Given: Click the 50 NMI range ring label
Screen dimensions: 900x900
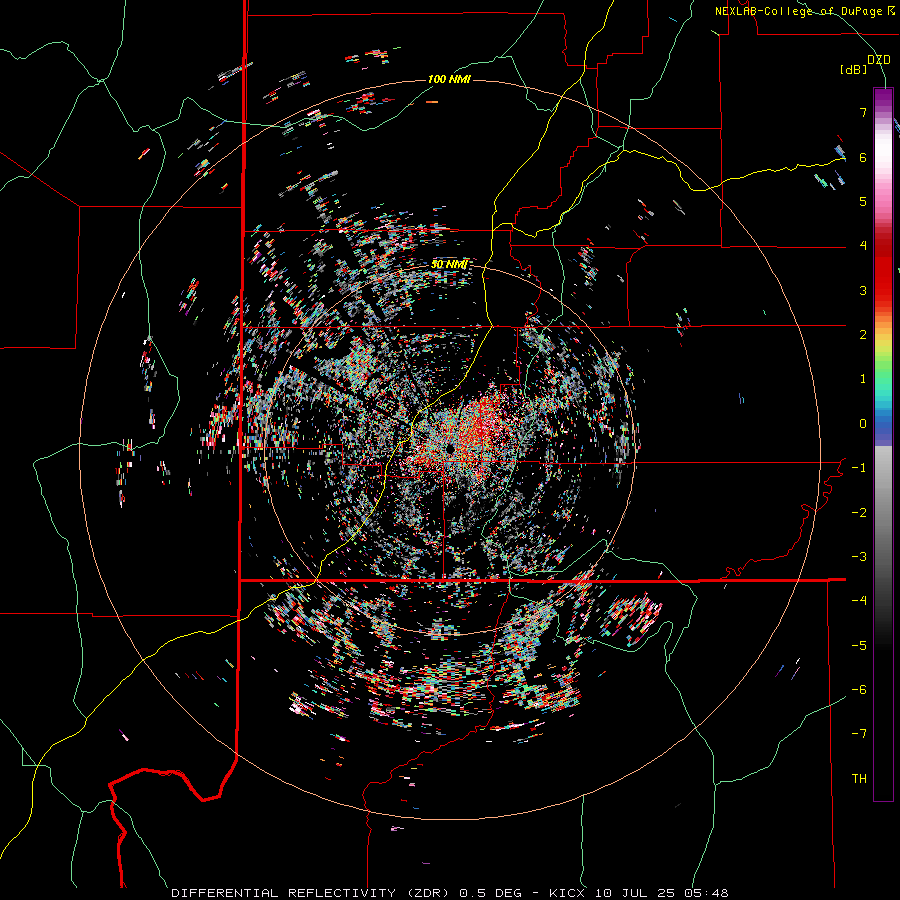Looking at the screenshot, I should point(449,264).
